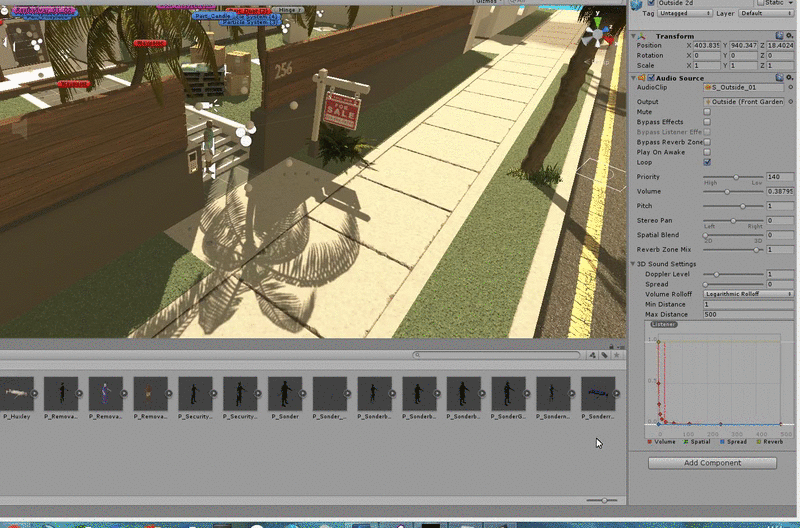Open the Audio Source help icon
The image size is (800, 528).
[779, 78]
